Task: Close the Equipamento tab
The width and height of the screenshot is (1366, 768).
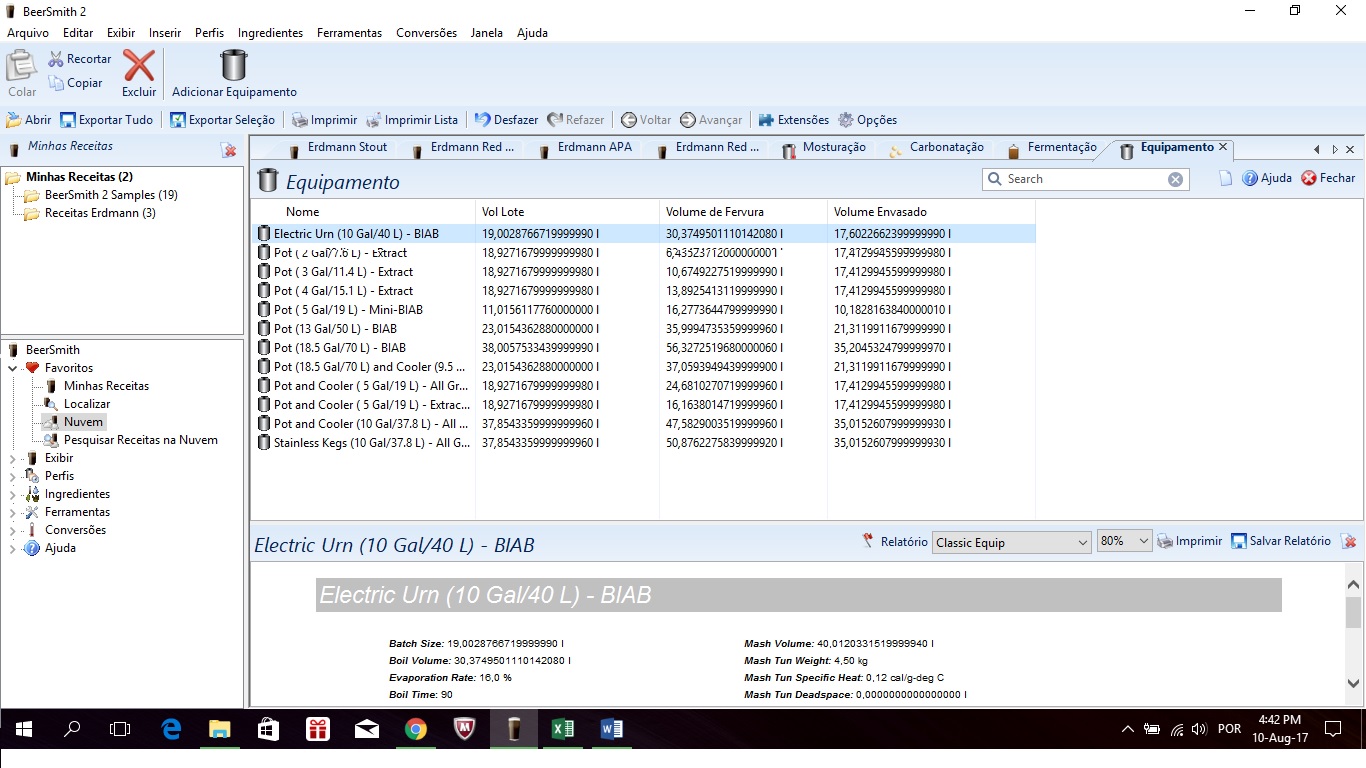Action: (x=1222, y=147)
